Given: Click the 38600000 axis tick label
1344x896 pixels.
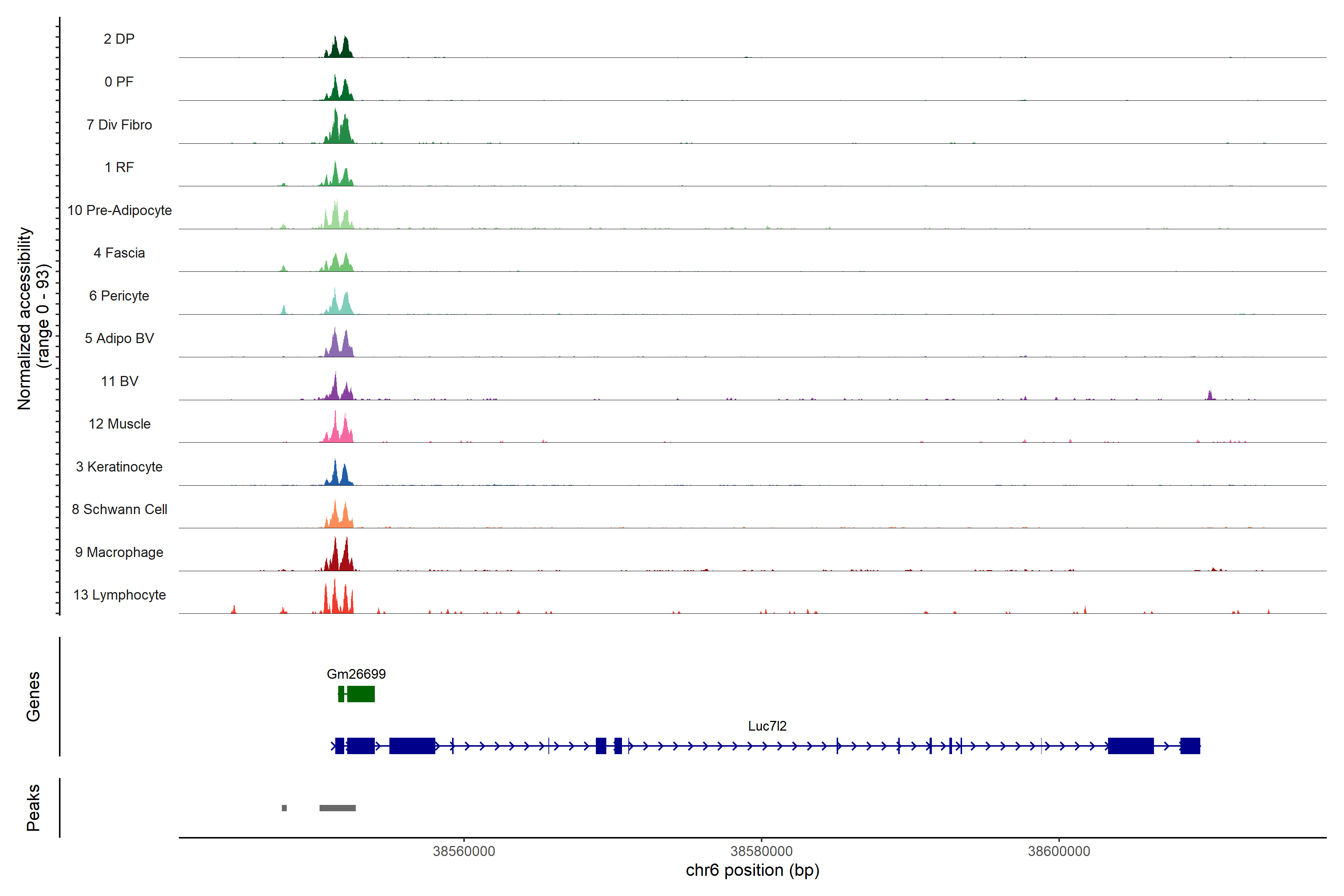Looking at the screenshot, I should 1059,851.
